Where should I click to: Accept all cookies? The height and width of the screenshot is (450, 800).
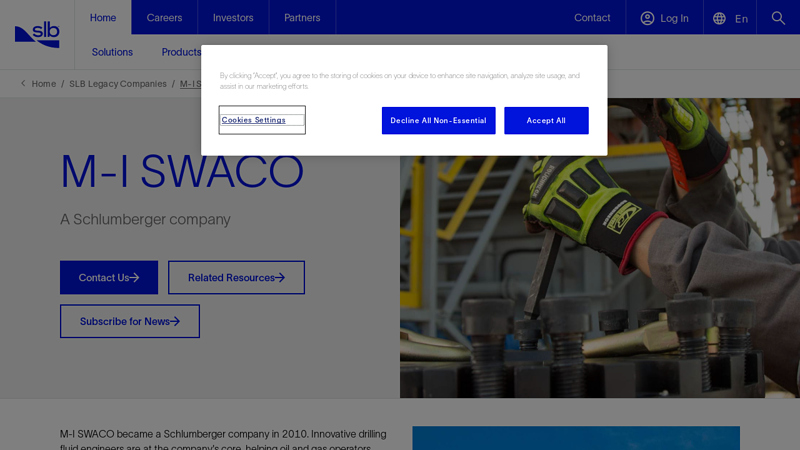[546, 120]
